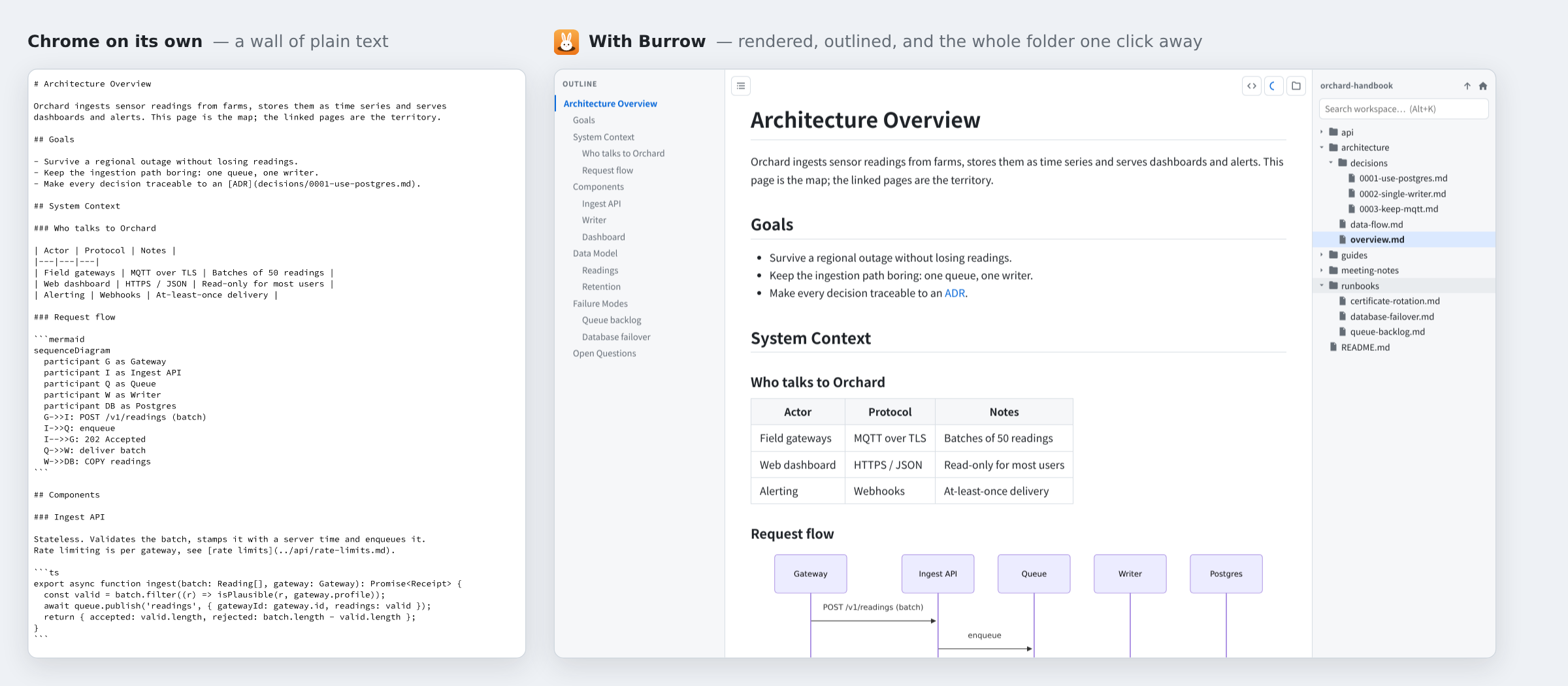This screenshot has width=1568, height=686.
Task: Click the Writer participant box in the diagram
Action: click(1130, 574)
